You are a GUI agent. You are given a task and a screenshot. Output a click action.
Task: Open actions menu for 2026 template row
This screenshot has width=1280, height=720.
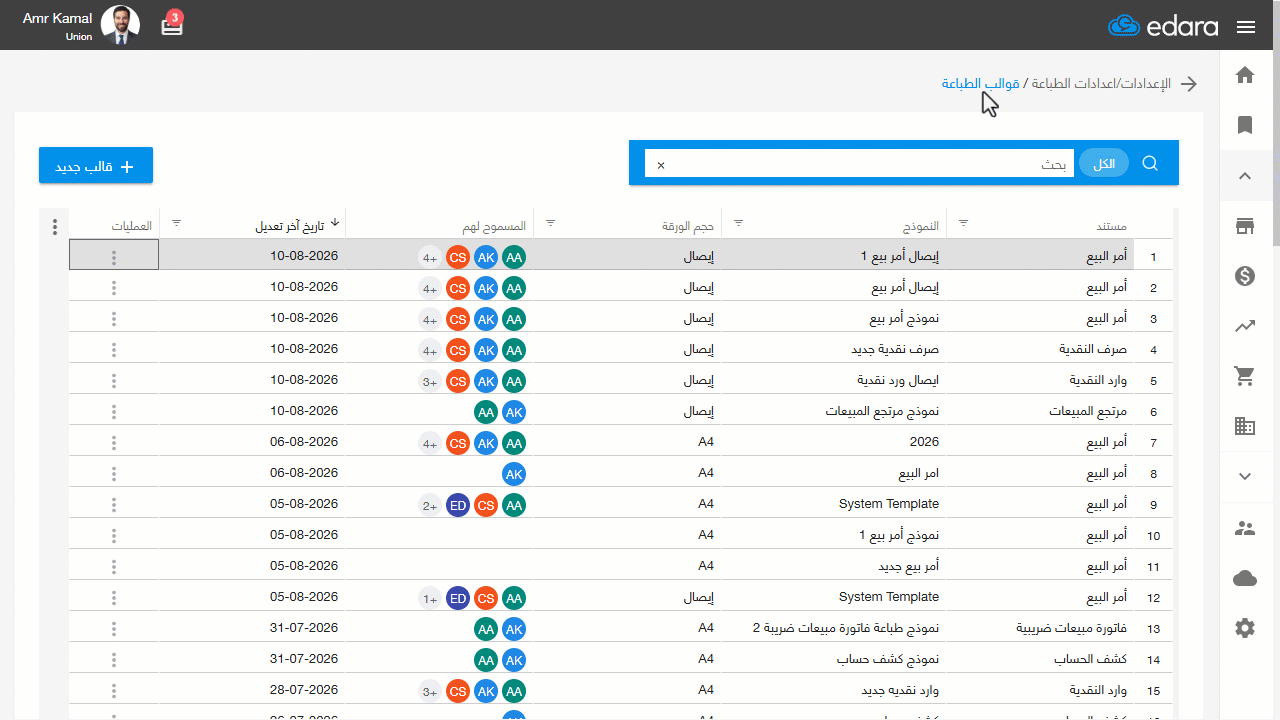coord(114,443)
